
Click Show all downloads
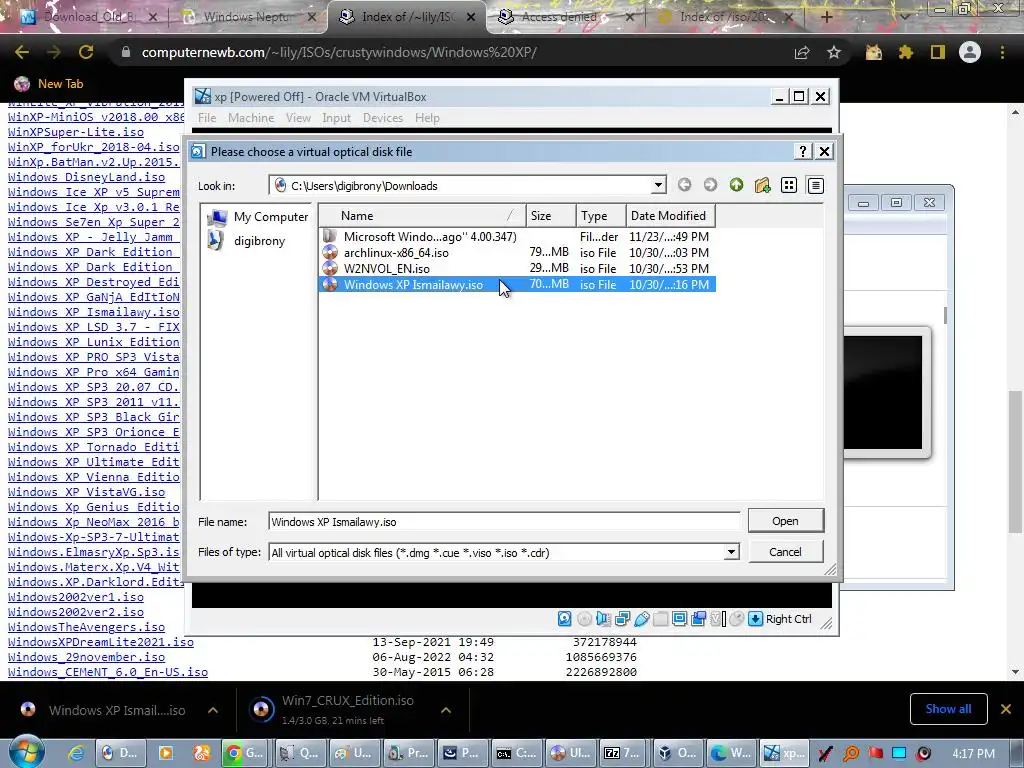pos(948,709)
